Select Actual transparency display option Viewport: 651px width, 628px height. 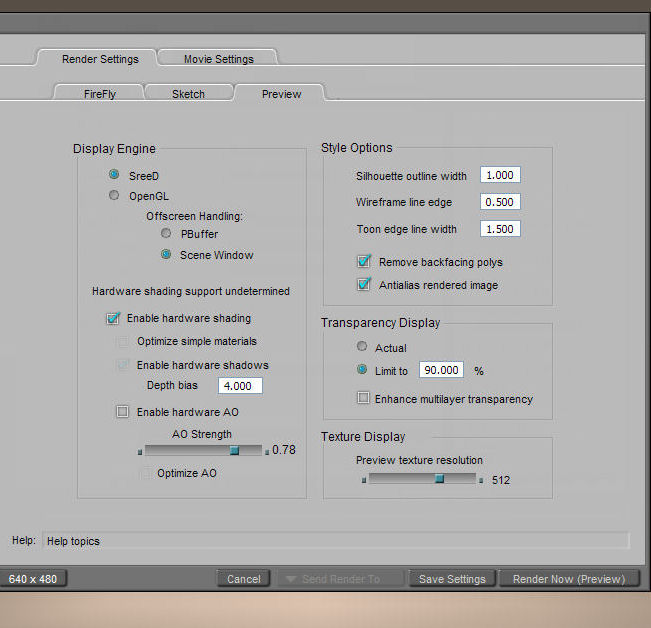(362, 347)
